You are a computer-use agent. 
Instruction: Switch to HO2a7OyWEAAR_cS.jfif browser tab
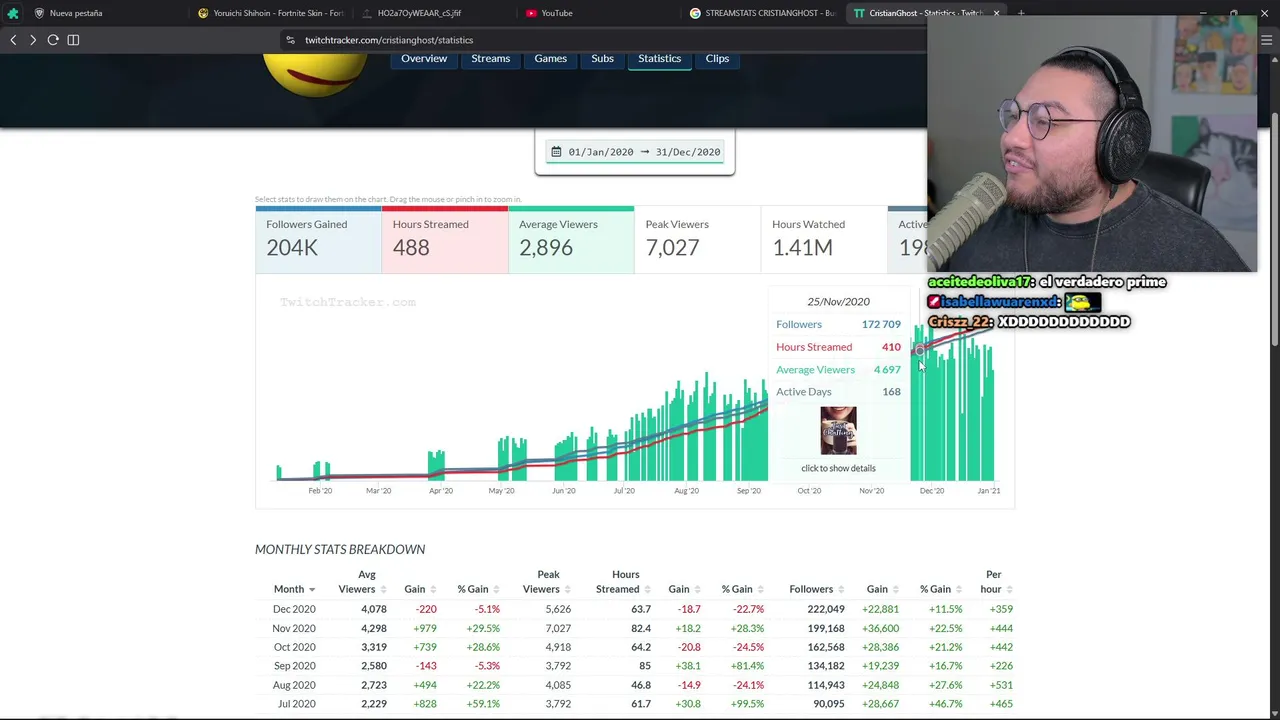click(419, 13)
